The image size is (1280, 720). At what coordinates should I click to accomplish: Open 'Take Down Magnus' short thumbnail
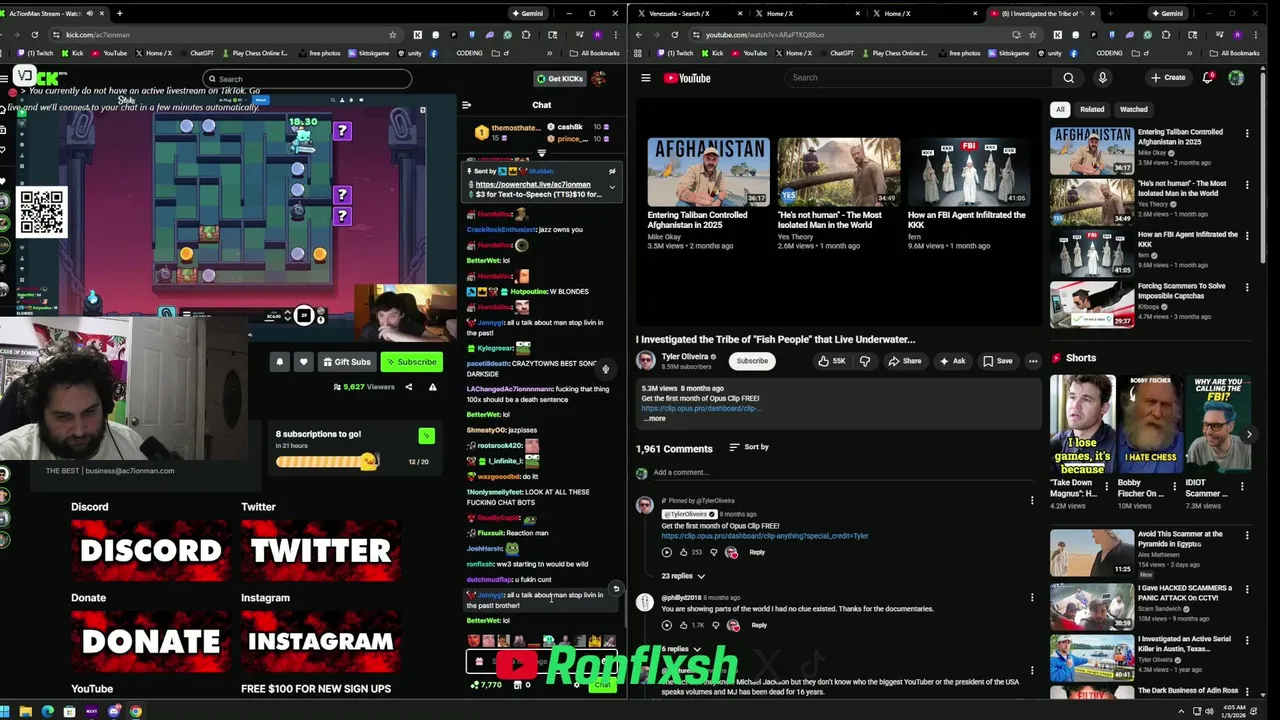click(1082, 424)
